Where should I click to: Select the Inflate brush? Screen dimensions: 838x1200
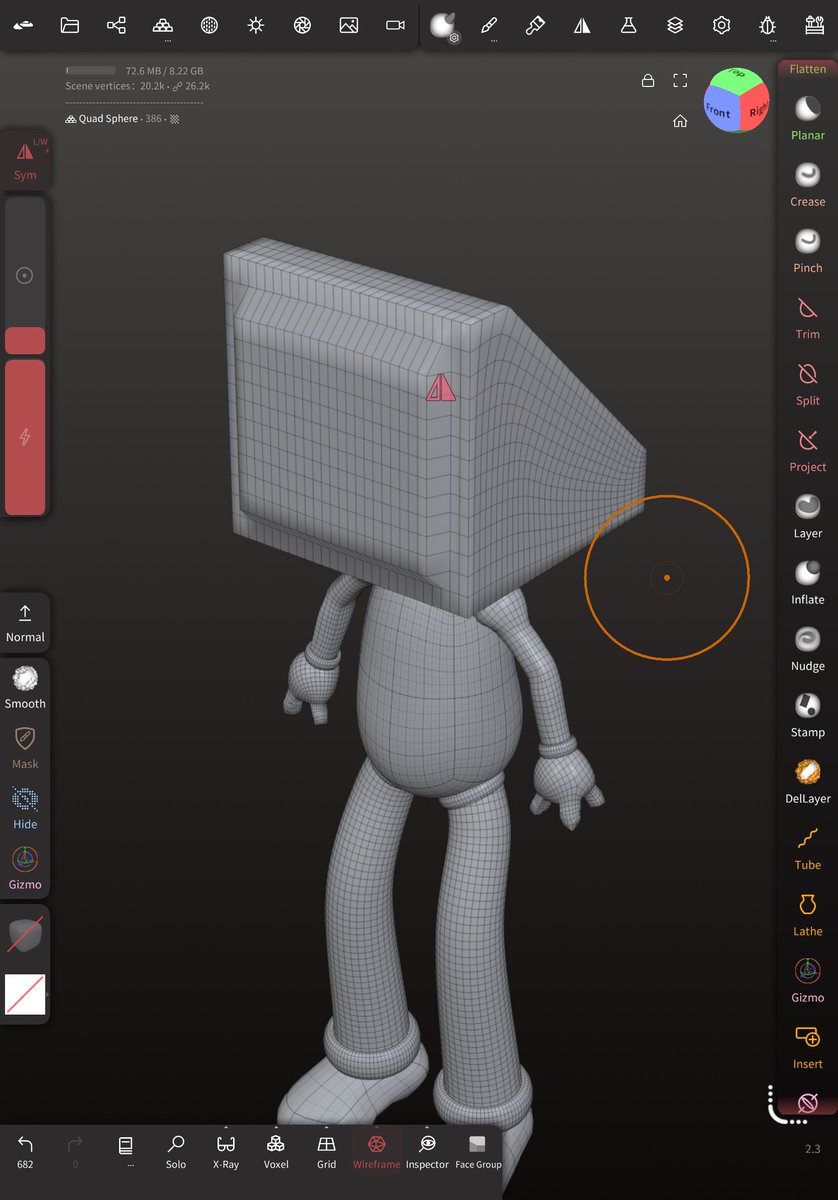click(x=808, y=583)
